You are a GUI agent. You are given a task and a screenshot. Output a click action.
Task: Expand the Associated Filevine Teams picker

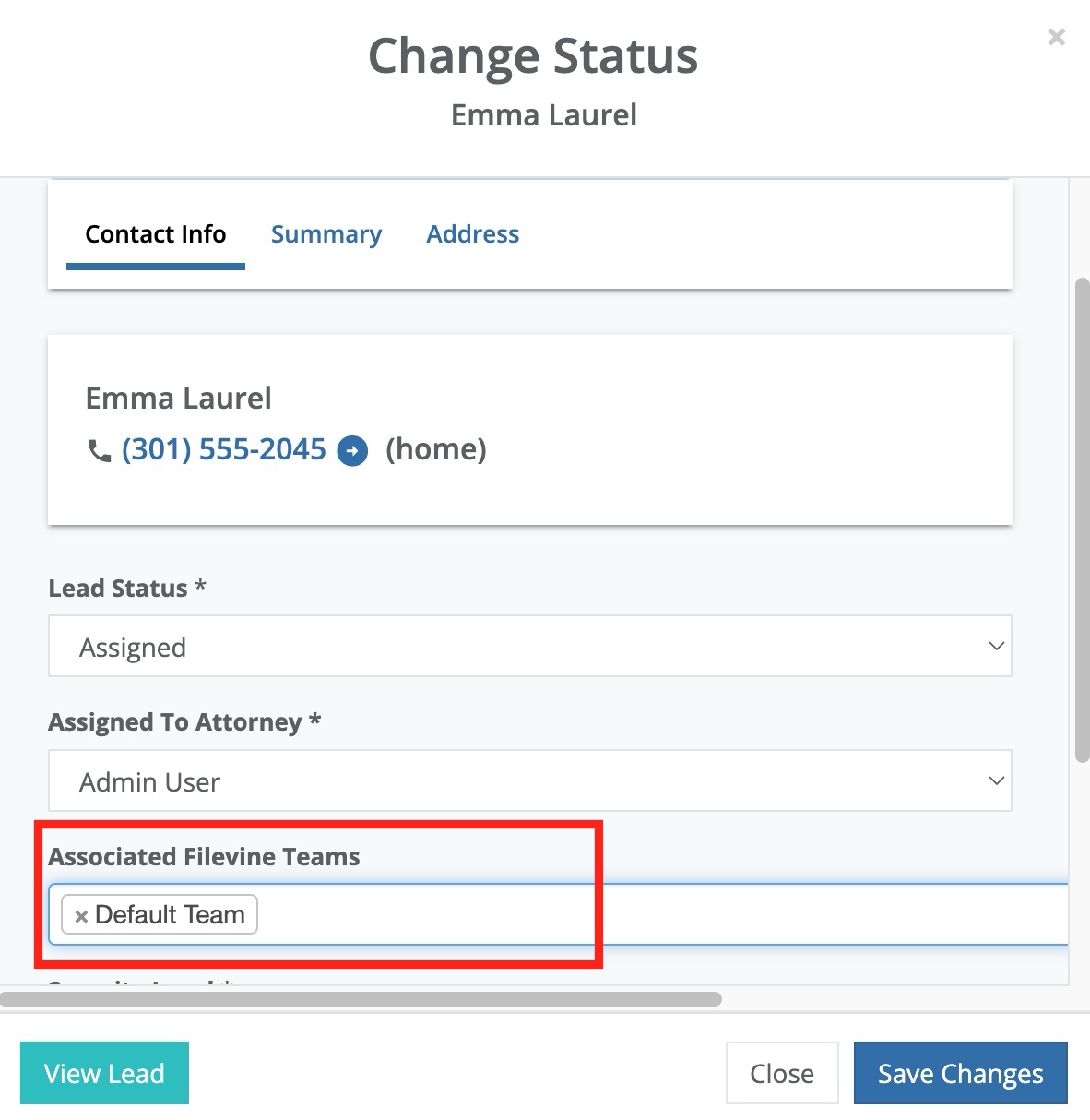coord(553,914)
